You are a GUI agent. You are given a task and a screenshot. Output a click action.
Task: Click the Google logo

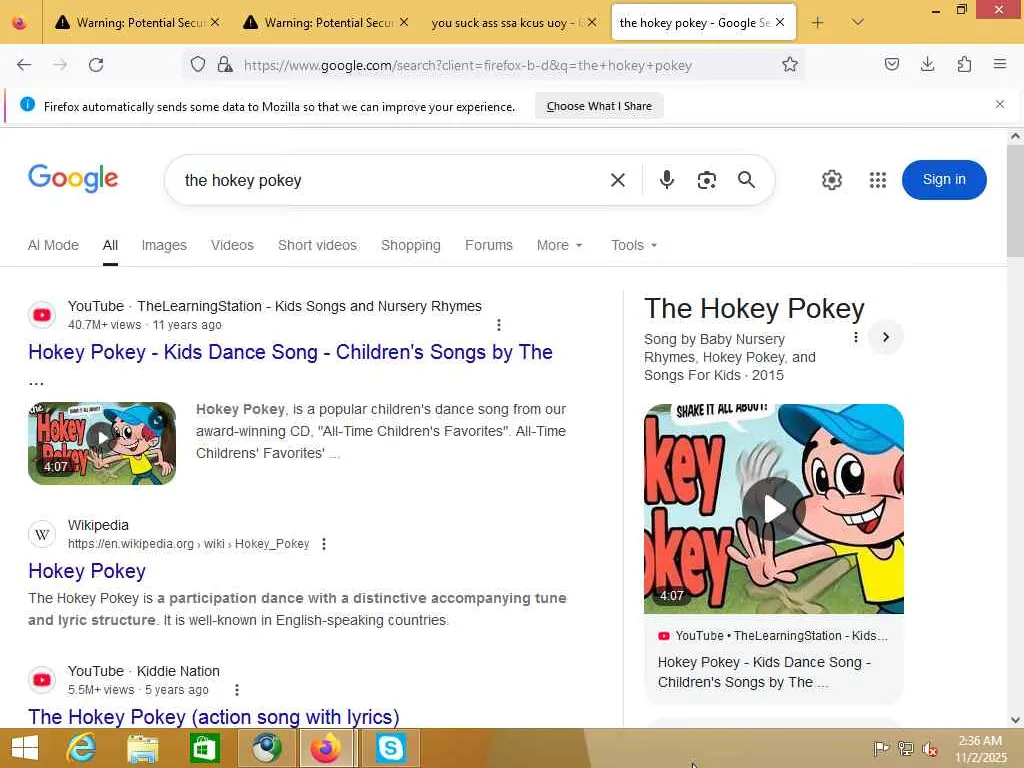pyautogui.click(x=73, y=178)
